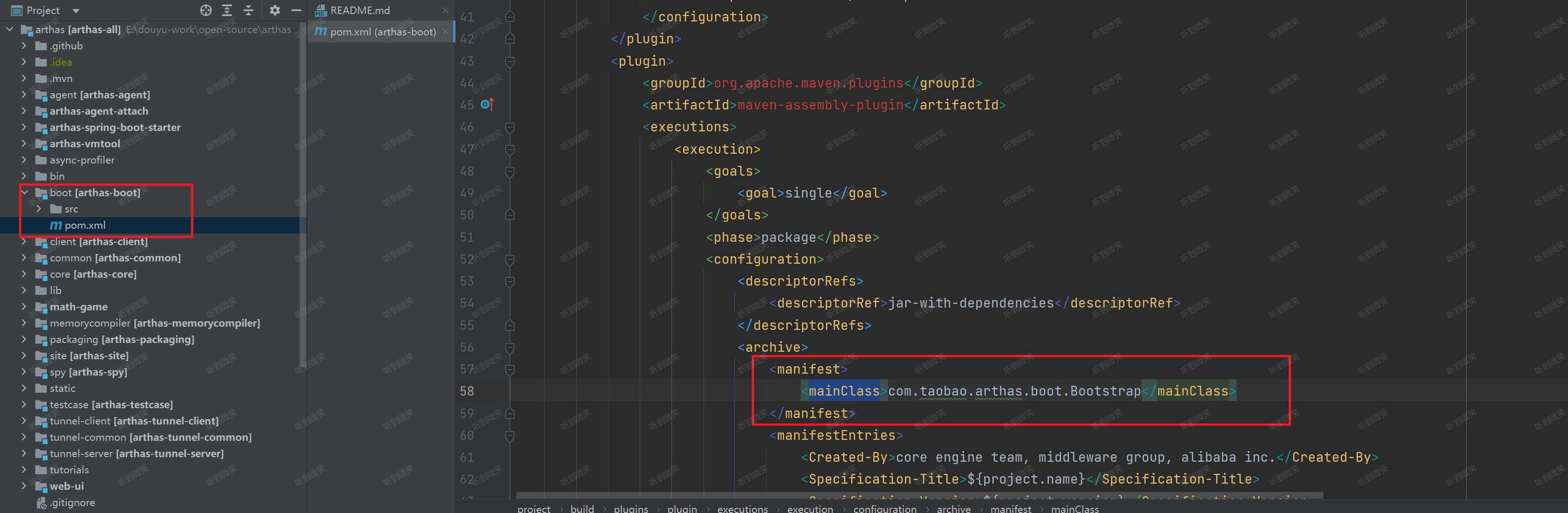
Task: Select pom.xml file in project tree
Action: [85, 225]
